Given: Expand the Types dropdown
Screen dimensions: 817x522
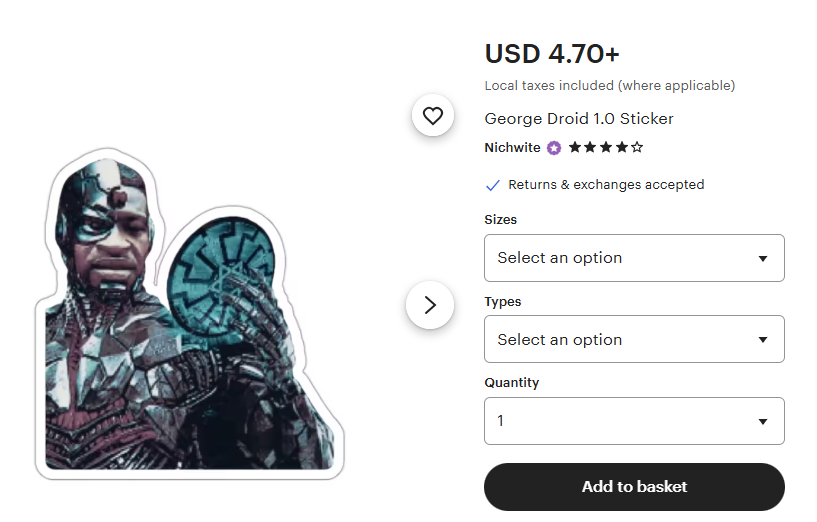Looking at the screenshot, I should [x=634, y=339].
